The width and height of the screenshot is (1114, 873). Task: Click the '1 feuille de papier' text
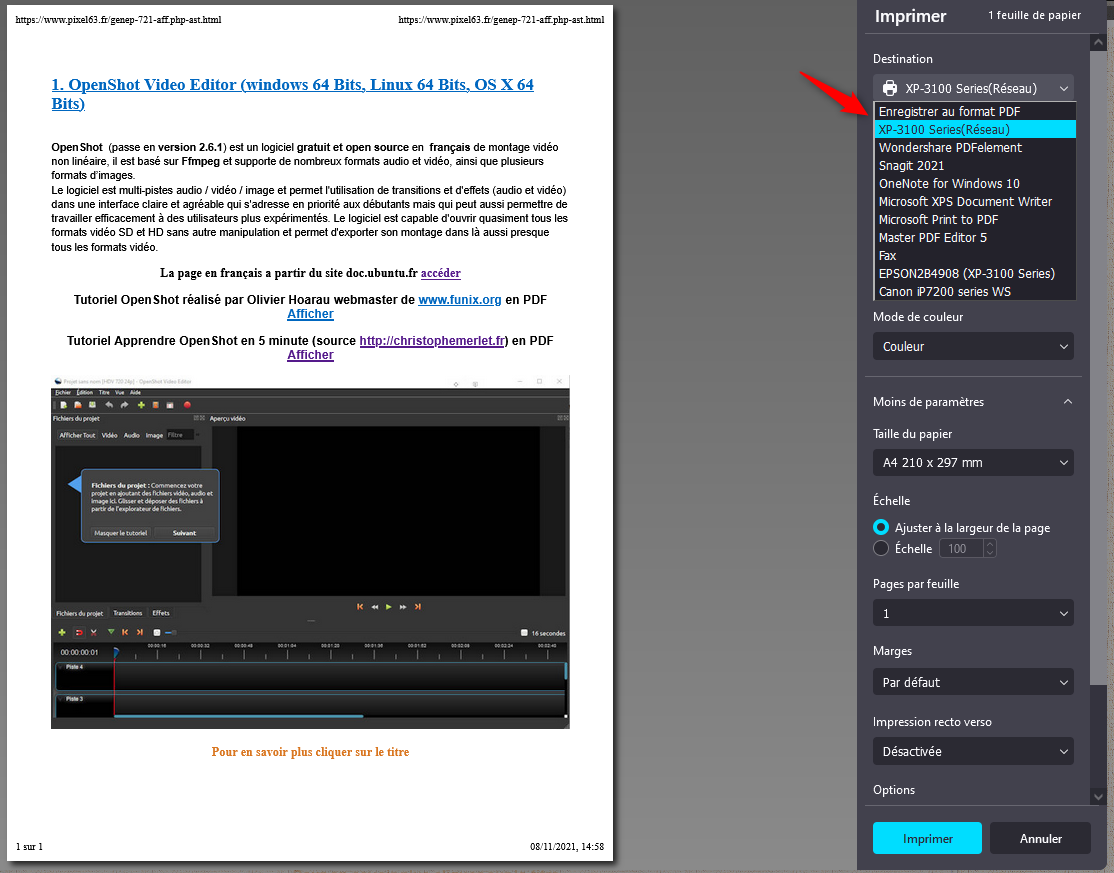1034,15
